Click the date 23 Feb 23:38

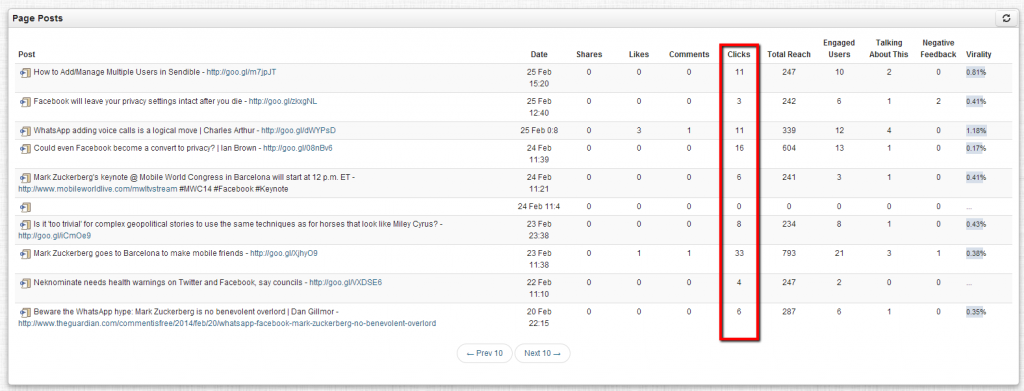point(539,230)
